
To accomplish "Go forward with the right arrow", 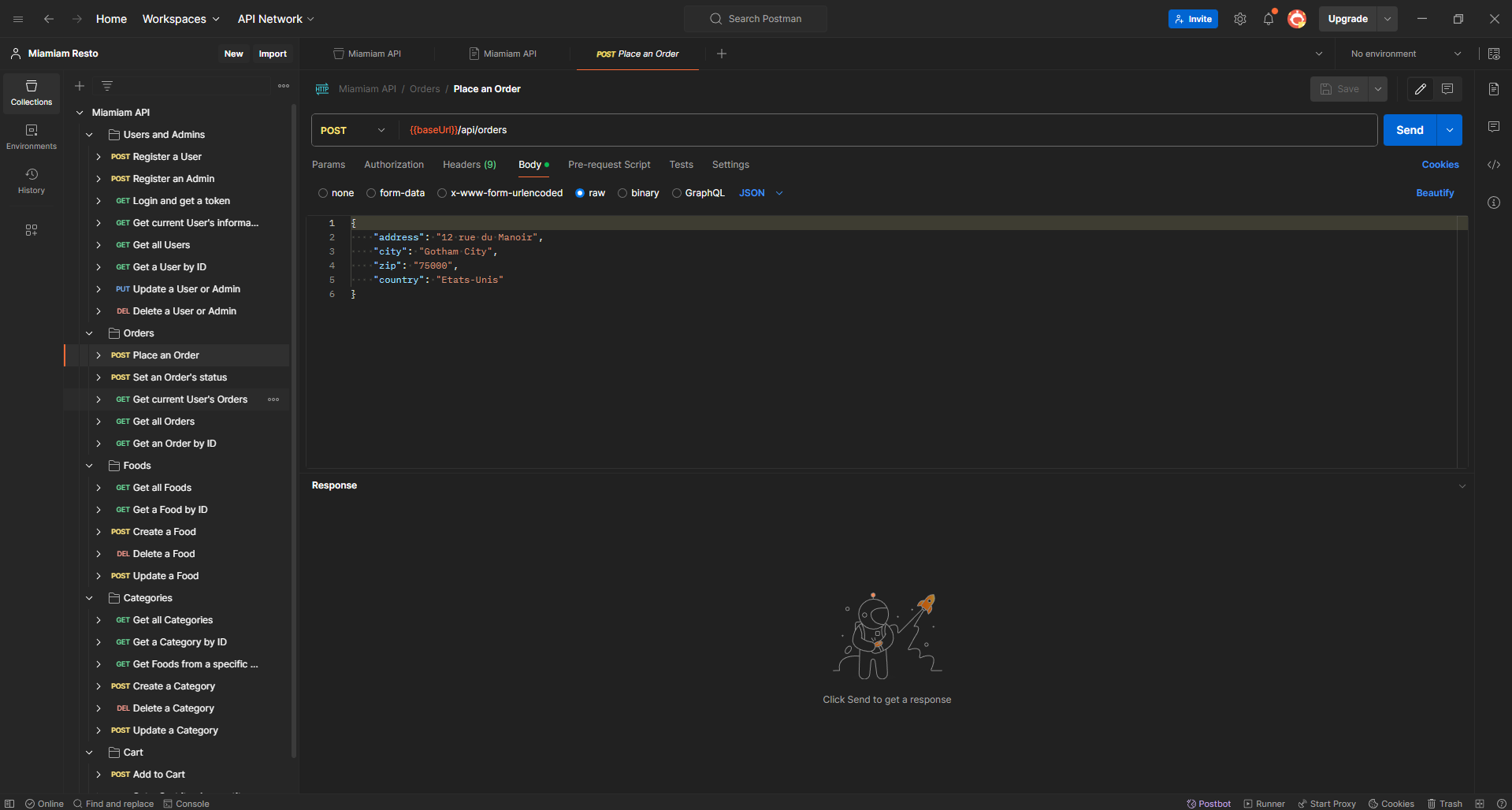I will pos(76,19).
